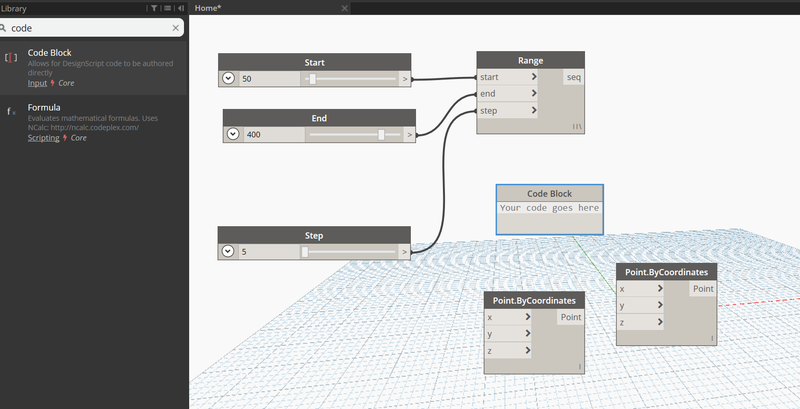Edit the End slider value 400
Viewport: 800px width, 409px height.
[274, 135]
